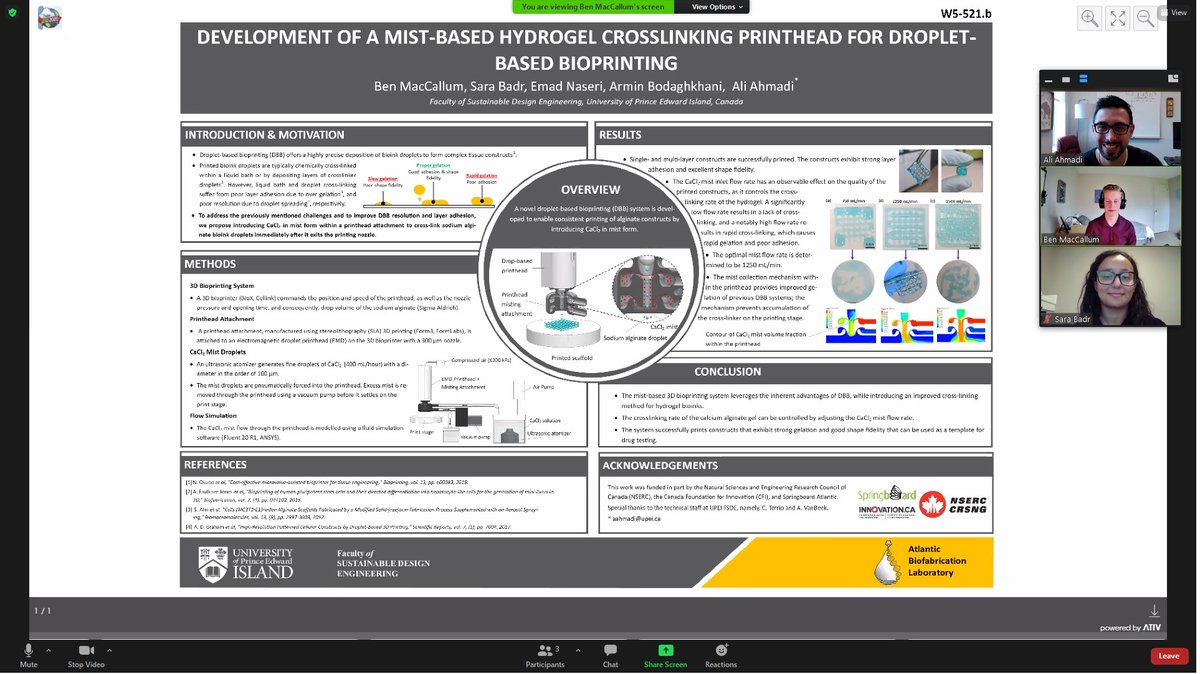Viewport: 1200px width, 674px height.
Task: Download the poster with the arrow icon
Action: click(x=1154, y=610)
